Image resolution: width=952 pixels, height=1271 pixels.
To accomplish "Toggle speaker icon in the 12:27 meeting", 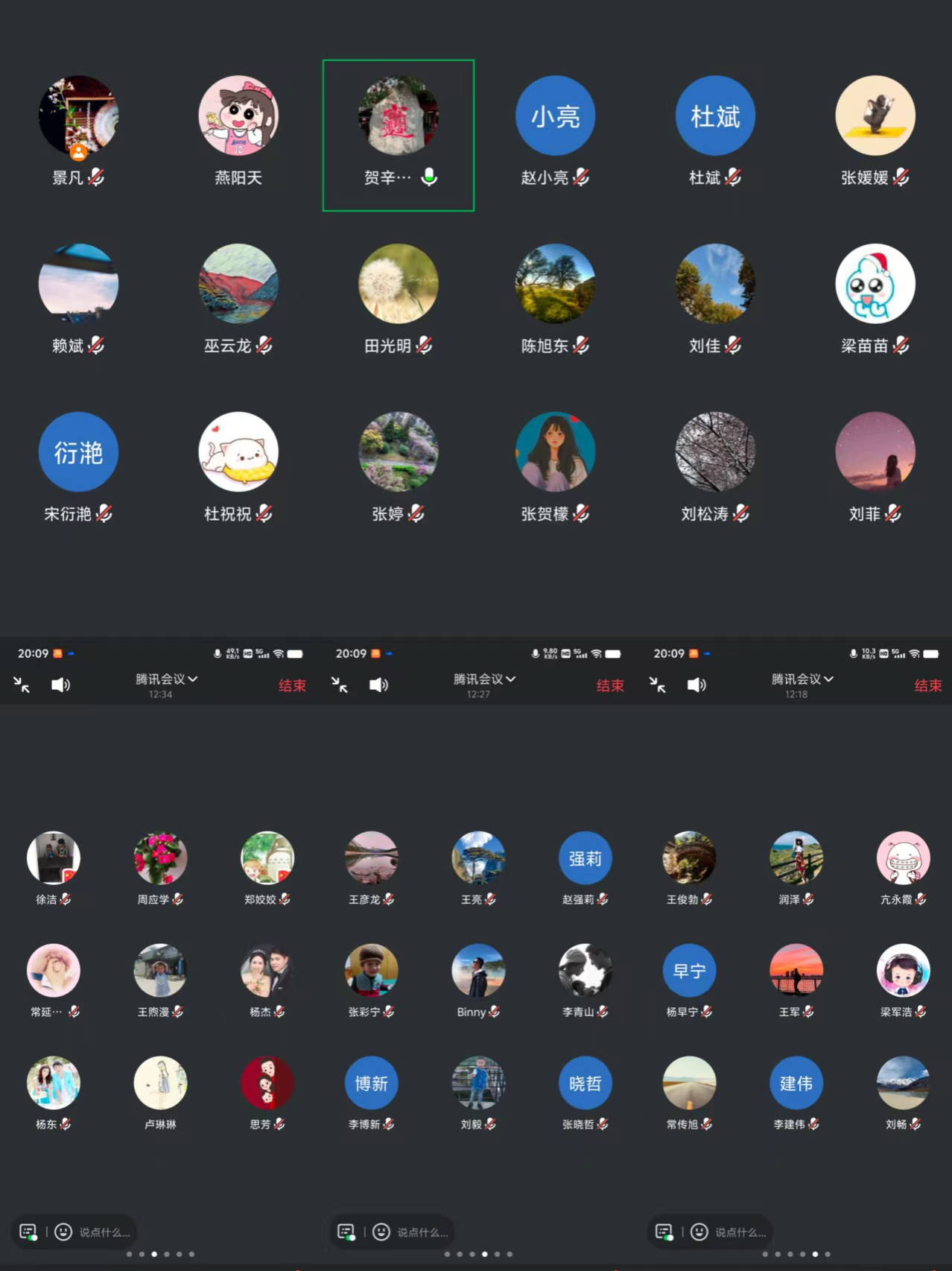I will pos(378,685).
